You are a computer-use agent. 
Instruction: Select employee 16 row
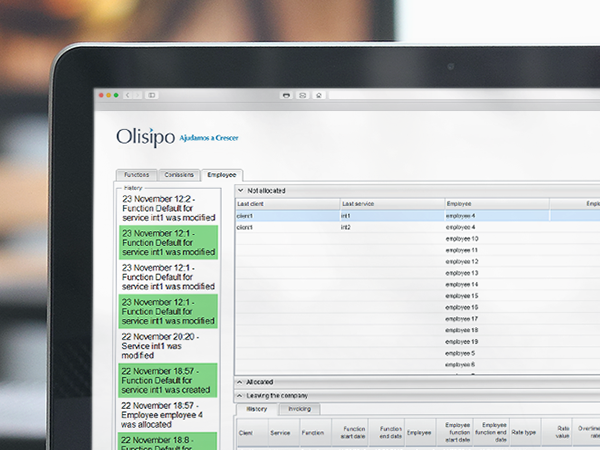coord(417,307)
